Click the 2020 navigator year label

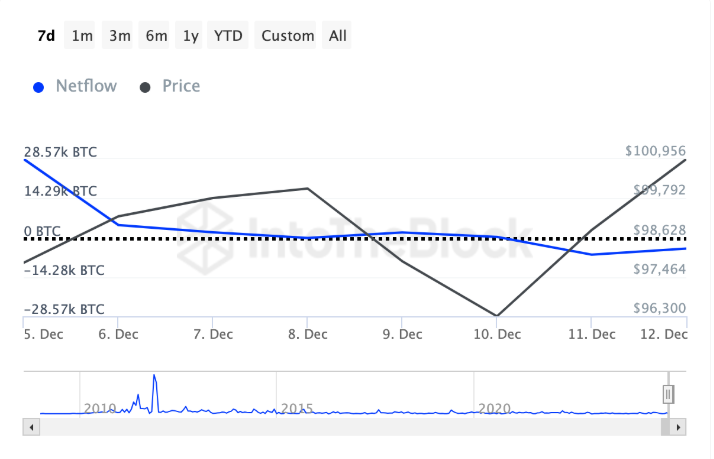[494, 408]
